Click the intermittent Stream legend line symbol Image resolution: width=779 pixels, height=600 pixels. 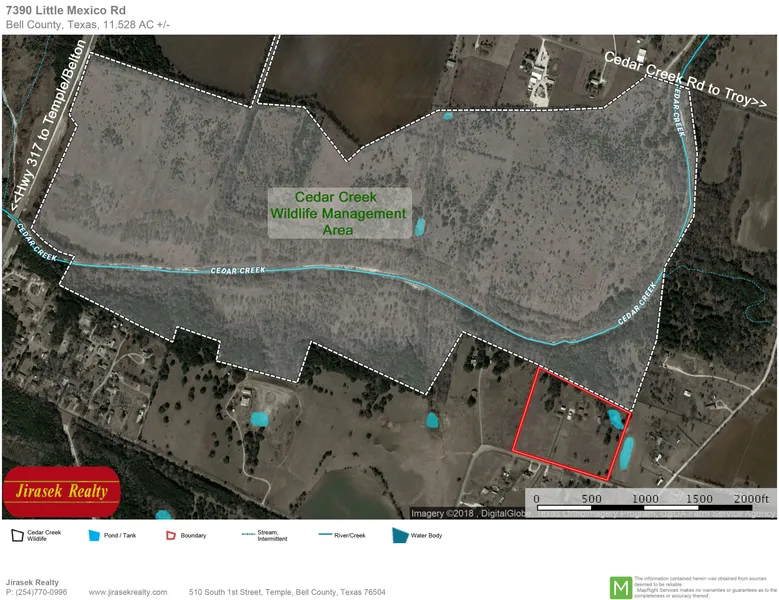248,535
